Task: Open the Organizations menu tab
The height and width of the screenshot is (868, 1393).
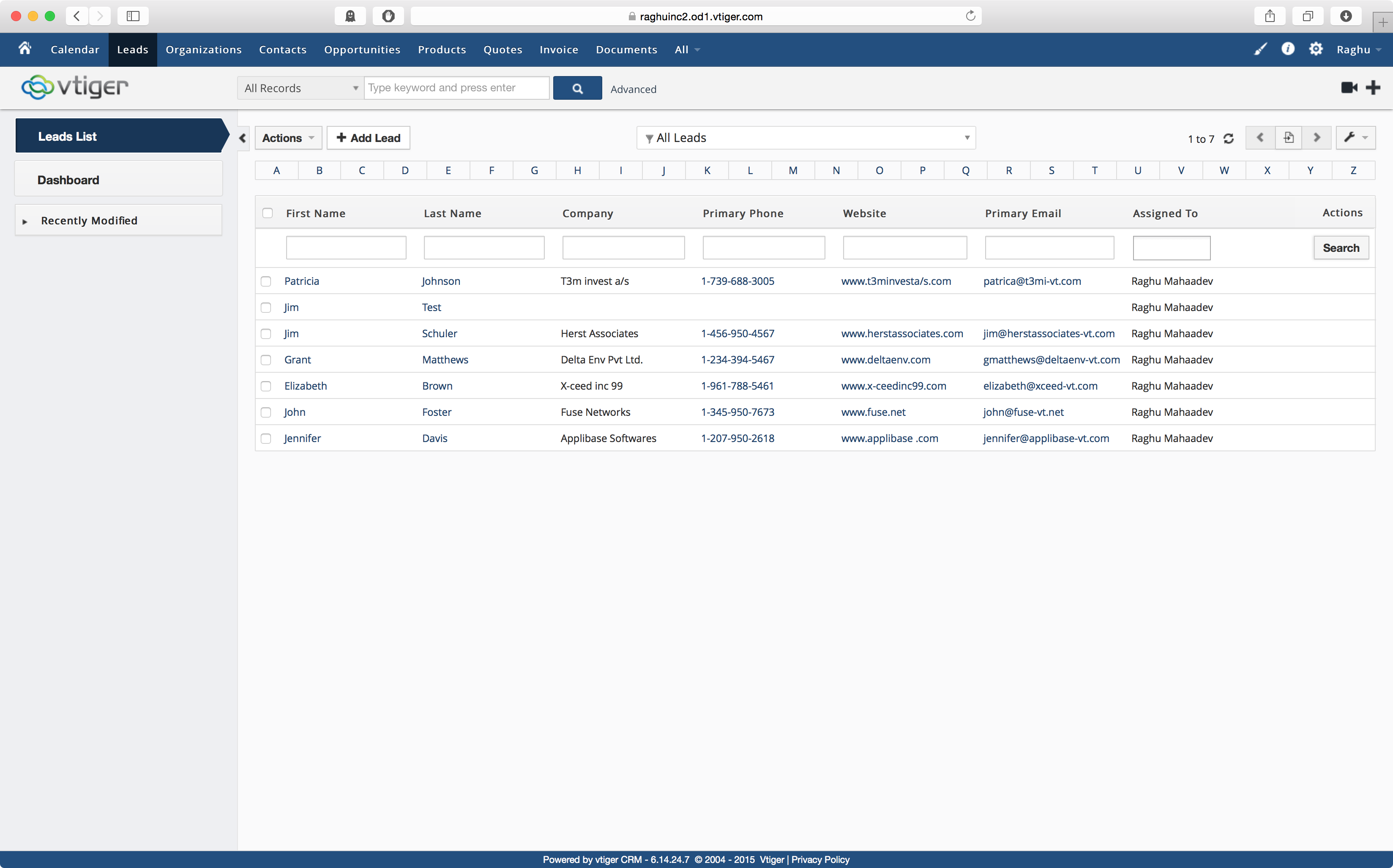Action: pyautogui.click(x=204, y=50)
